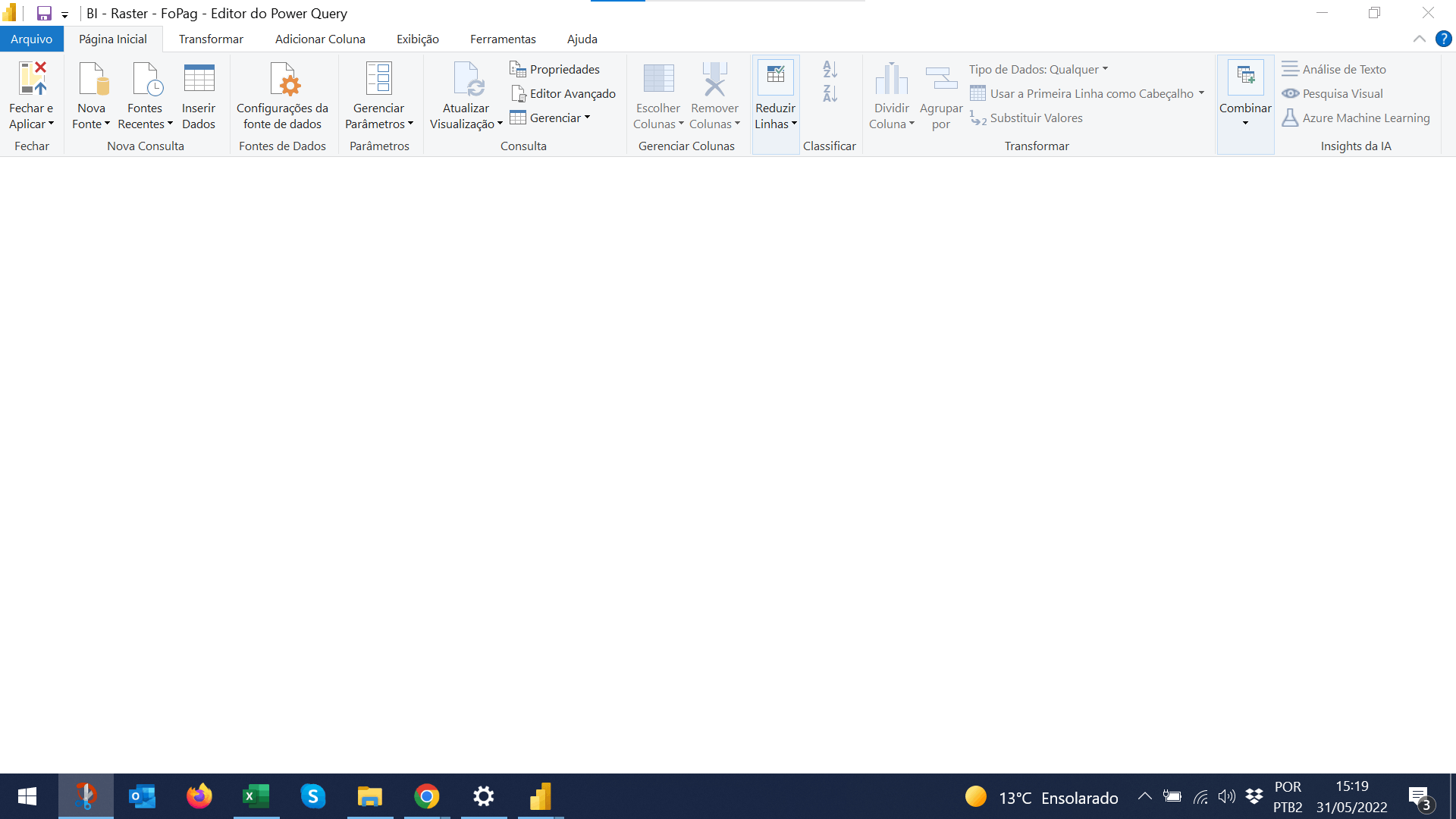
Task: Open Azure Machine Learning
Action: 1356,118
